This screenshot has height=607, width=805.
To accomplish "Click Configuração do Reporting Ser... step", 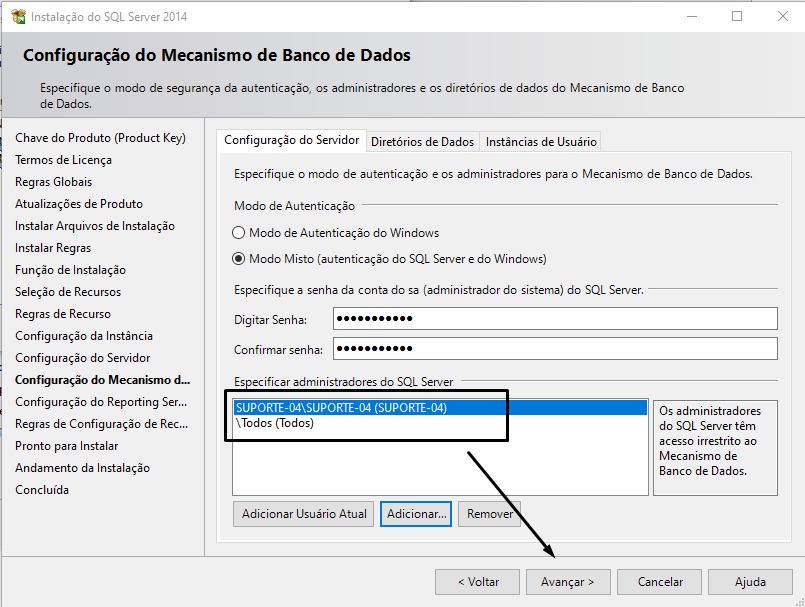I will pyautogui.click(x=101, y=402).
